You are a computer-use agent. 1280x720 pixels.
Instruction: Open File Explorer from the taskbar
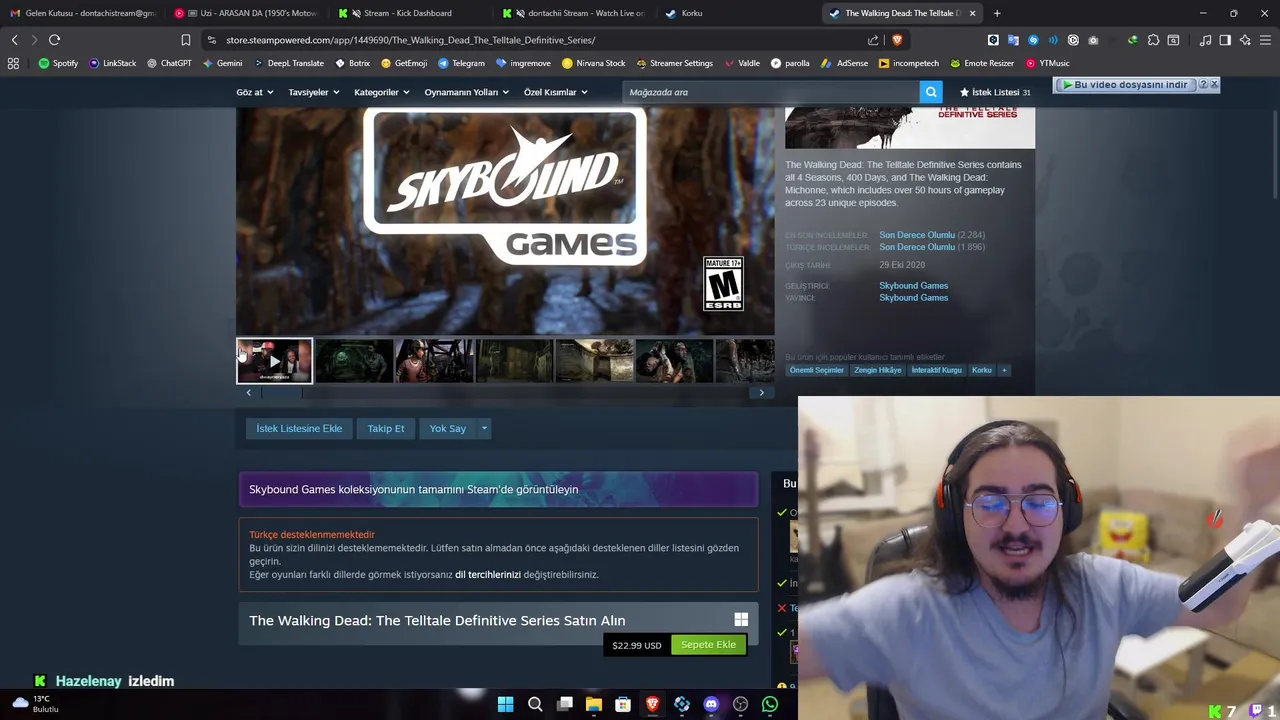(x=594, y=704)
